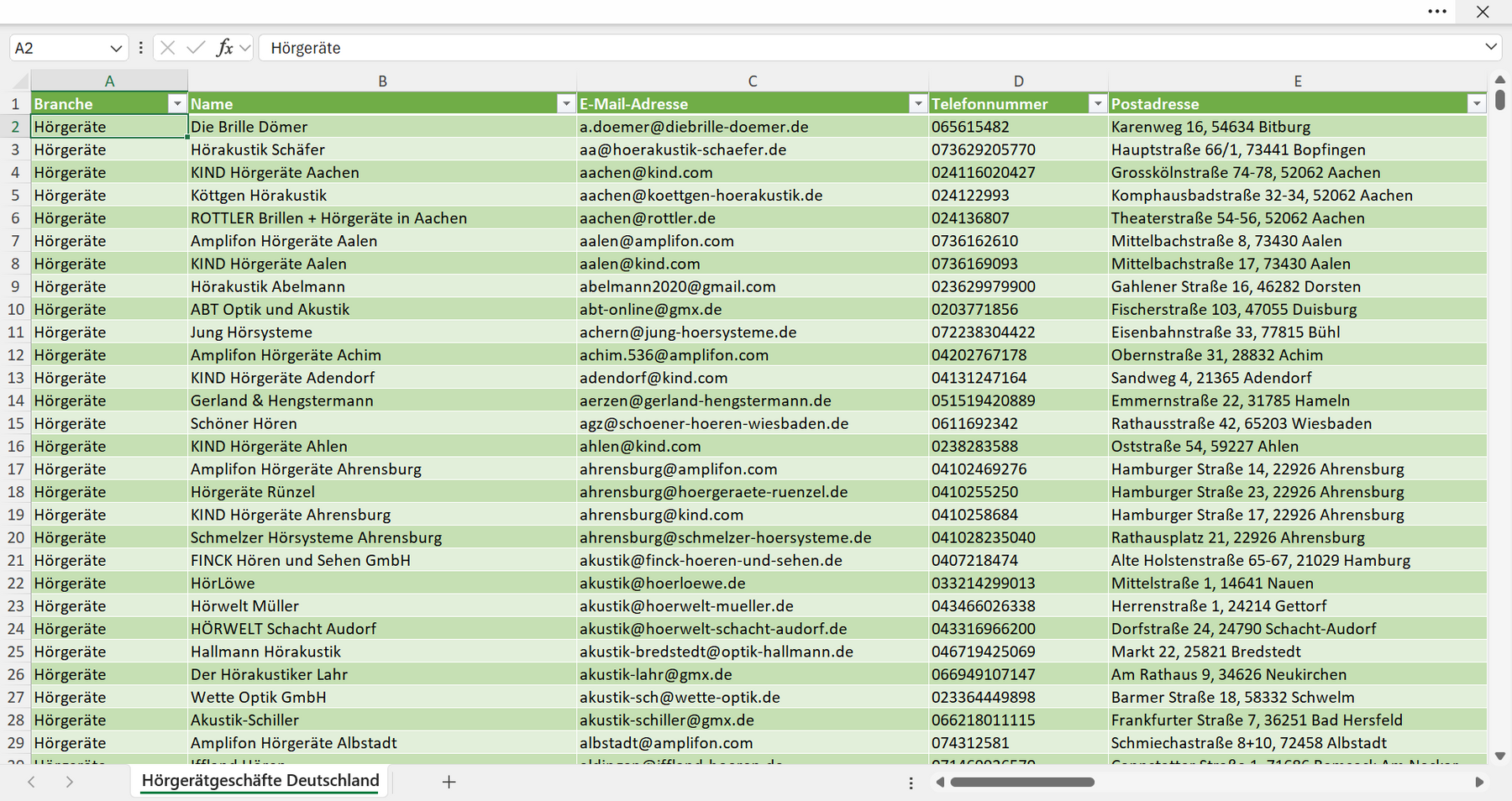Open the Branche column filter dropdown
This screenshot has height=801, width=1512.
click(176, 103)
